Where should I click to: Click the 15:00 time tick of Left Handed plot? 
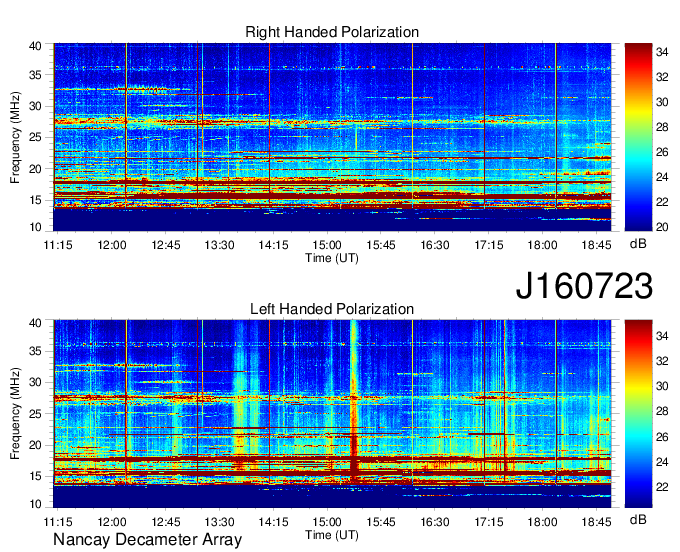pyautogui.click(x=327, y=522)
